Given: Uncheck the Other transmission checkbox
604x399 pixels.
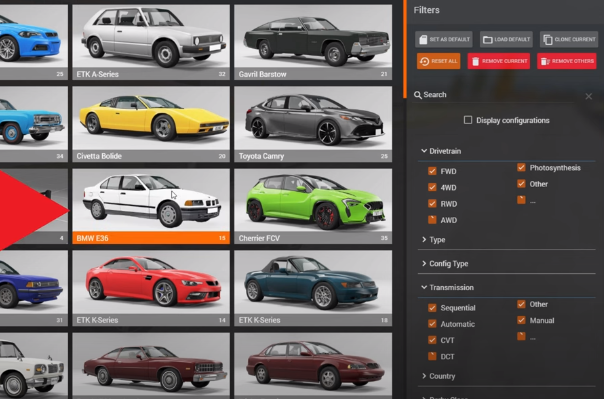Looking at the screenshot, I should pyautogui.click(x=521, y=304).
